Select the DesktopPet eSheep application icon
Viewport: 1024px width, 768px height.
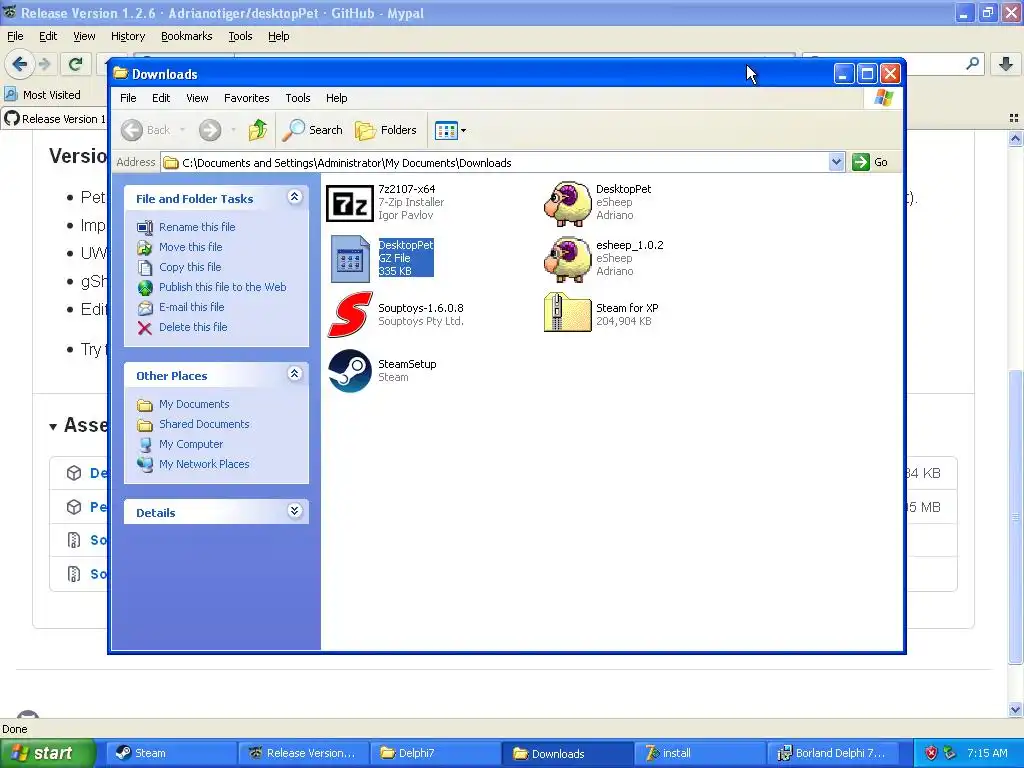pyautogui.click(x=568, y=203)
